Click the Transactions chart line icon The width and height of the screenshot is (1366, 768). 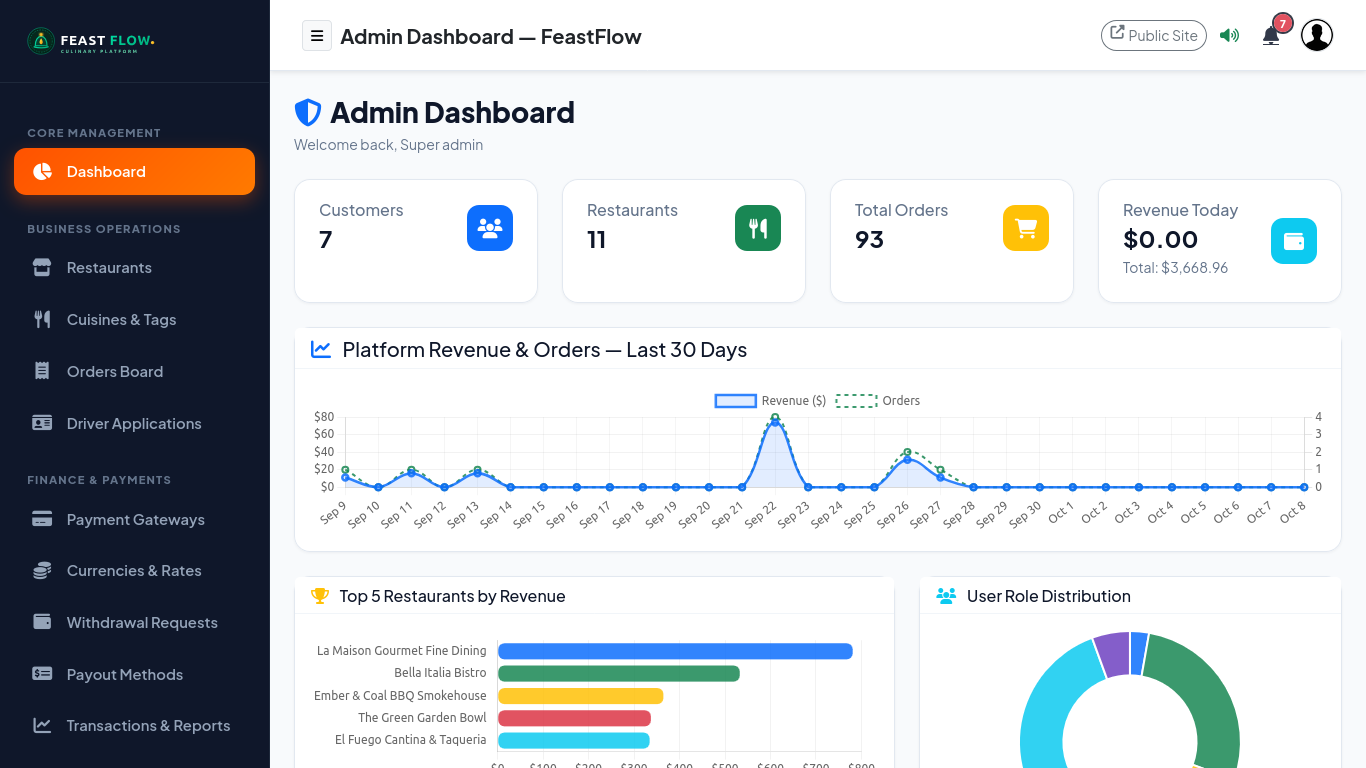pyautogui.click(x=42, y=726)
